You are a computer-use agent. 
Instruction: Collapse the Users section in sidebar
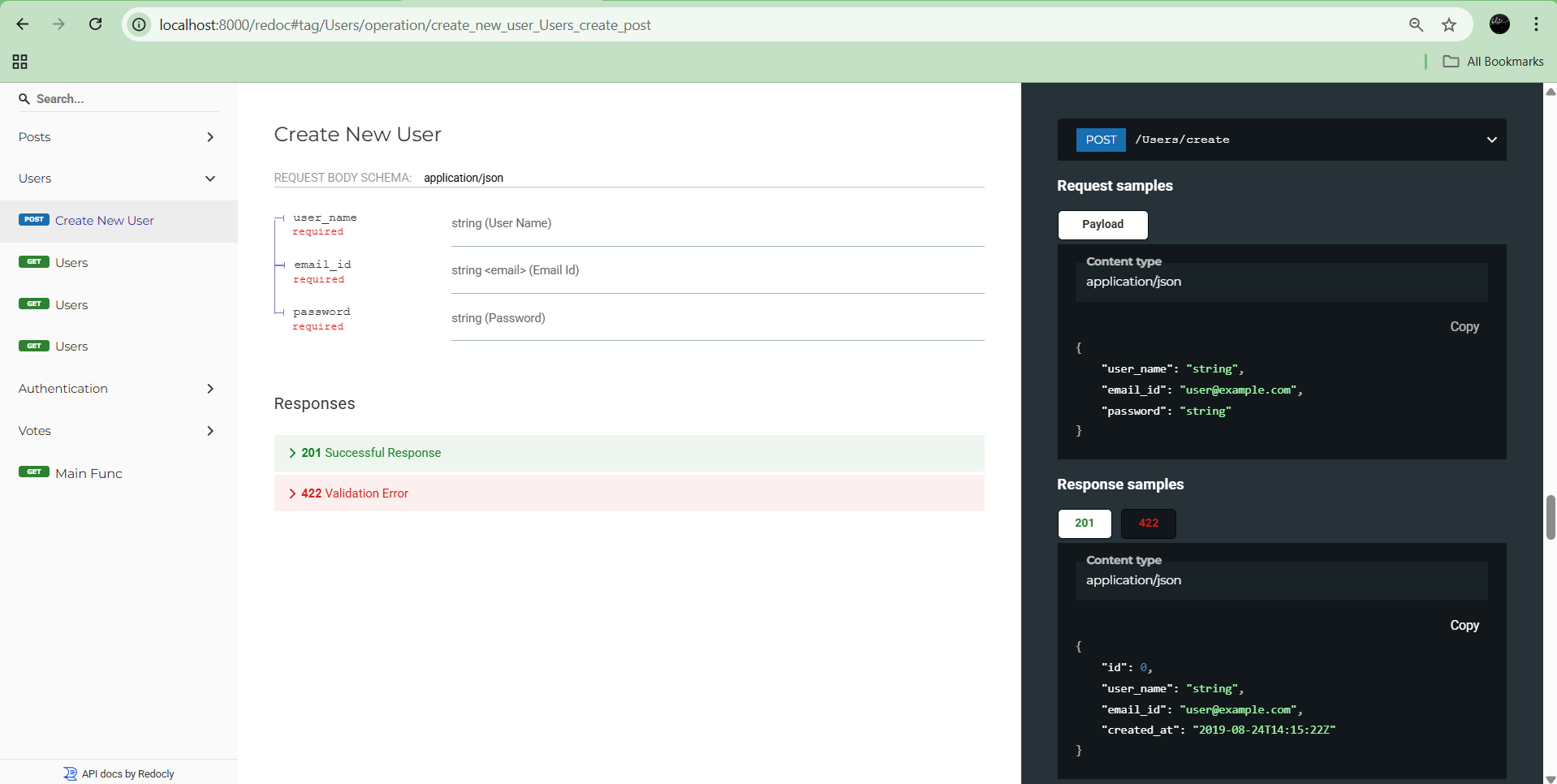click(x=210, y=178)
